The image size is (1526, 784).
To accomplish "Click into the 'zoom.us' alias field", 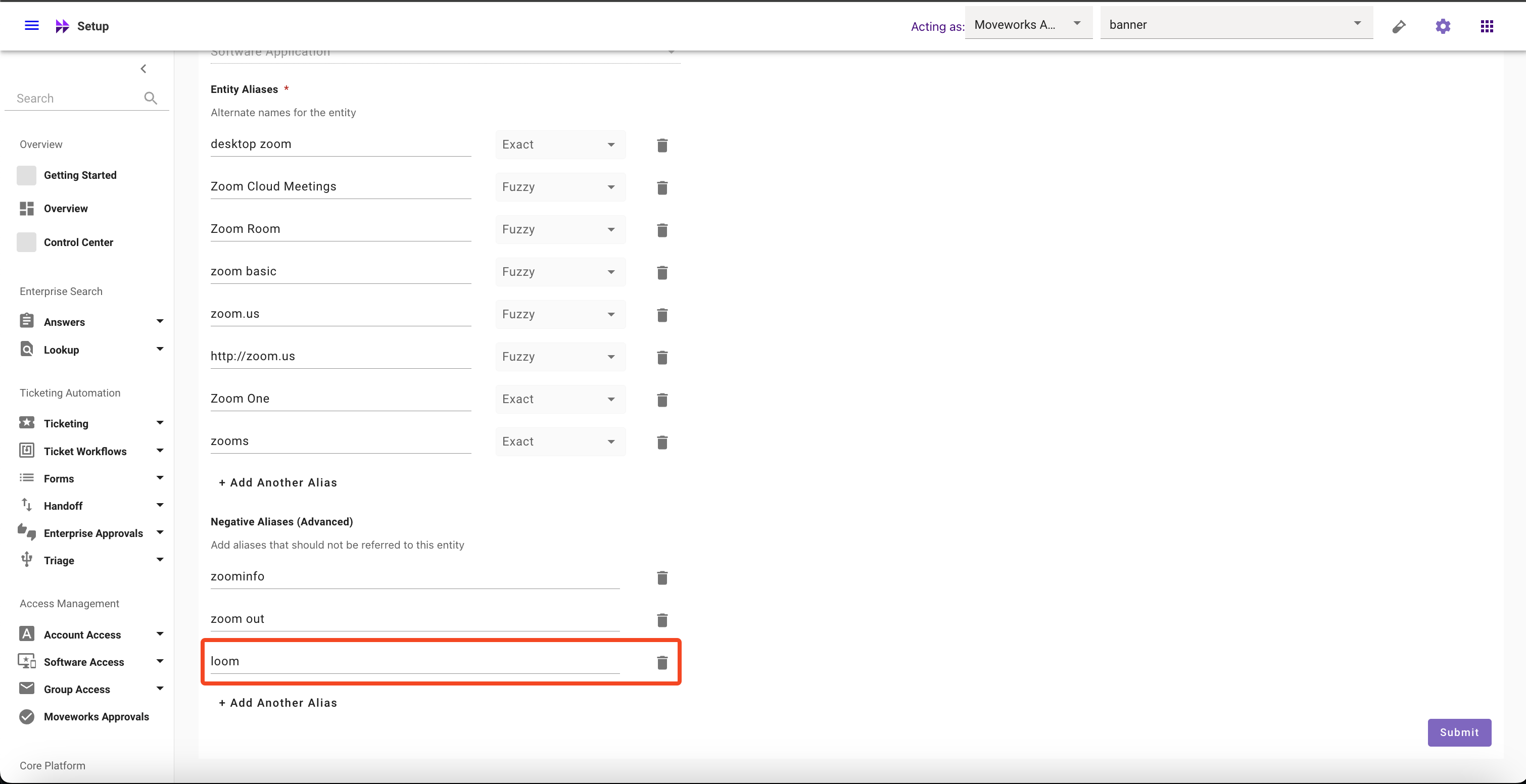I will (340, 314).
